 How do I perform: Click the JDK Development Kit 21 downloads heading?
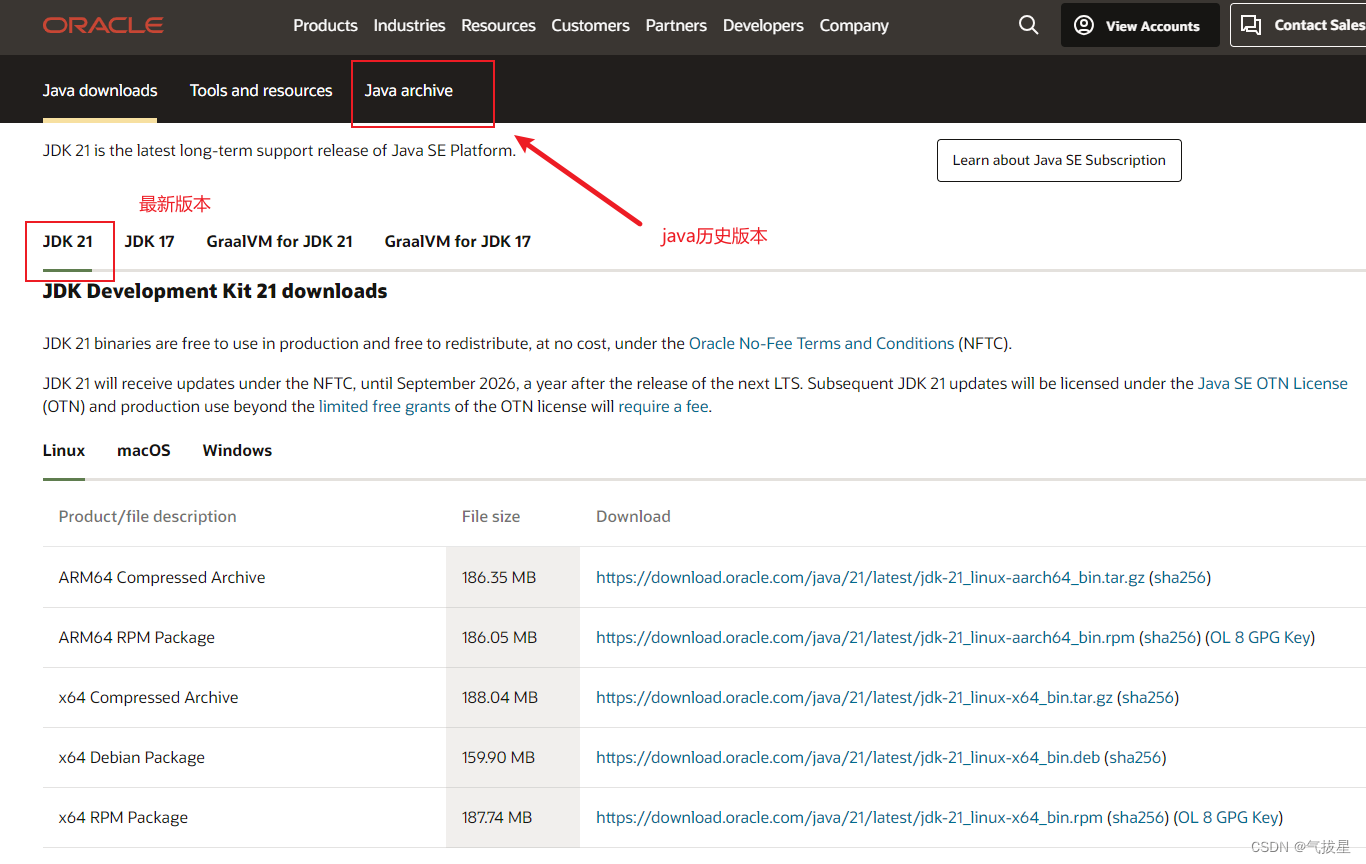tap(215, 291)
